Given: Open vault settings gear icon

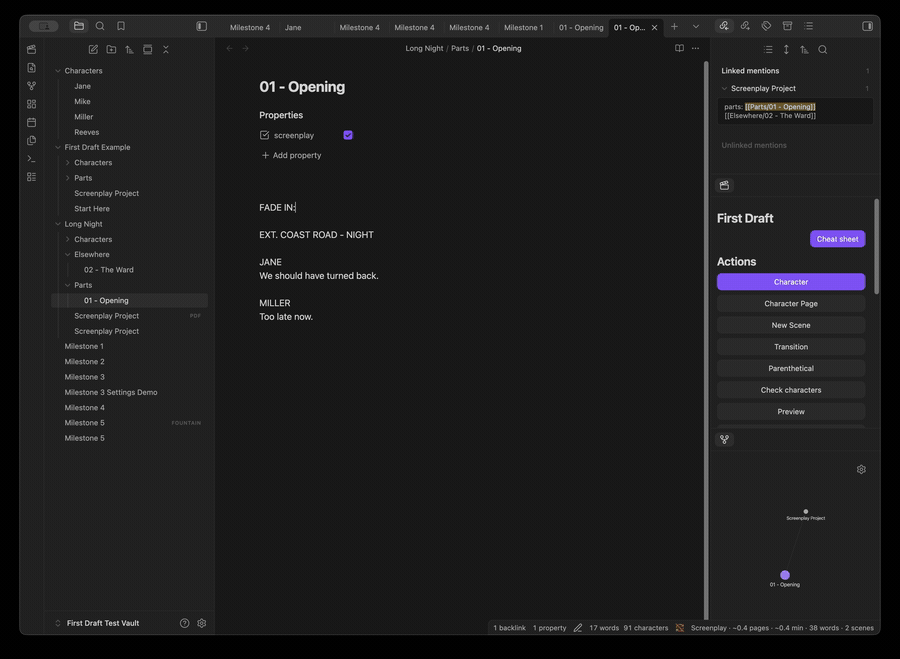Looking at the screenshot, I should click(x=201, y=623).
